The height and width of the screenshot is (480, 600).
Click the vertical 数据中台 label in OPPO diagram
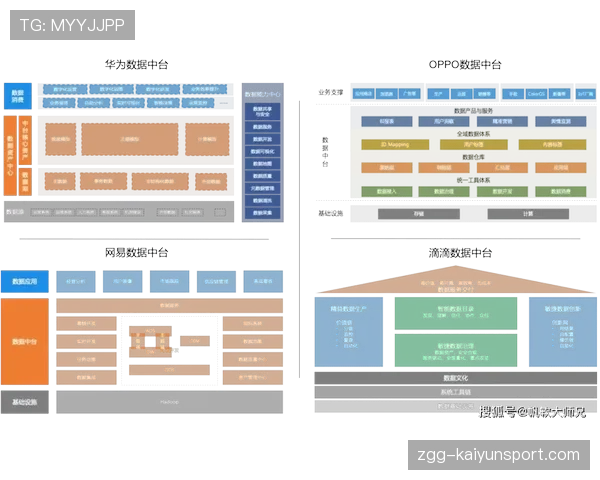tap(325, 152)
